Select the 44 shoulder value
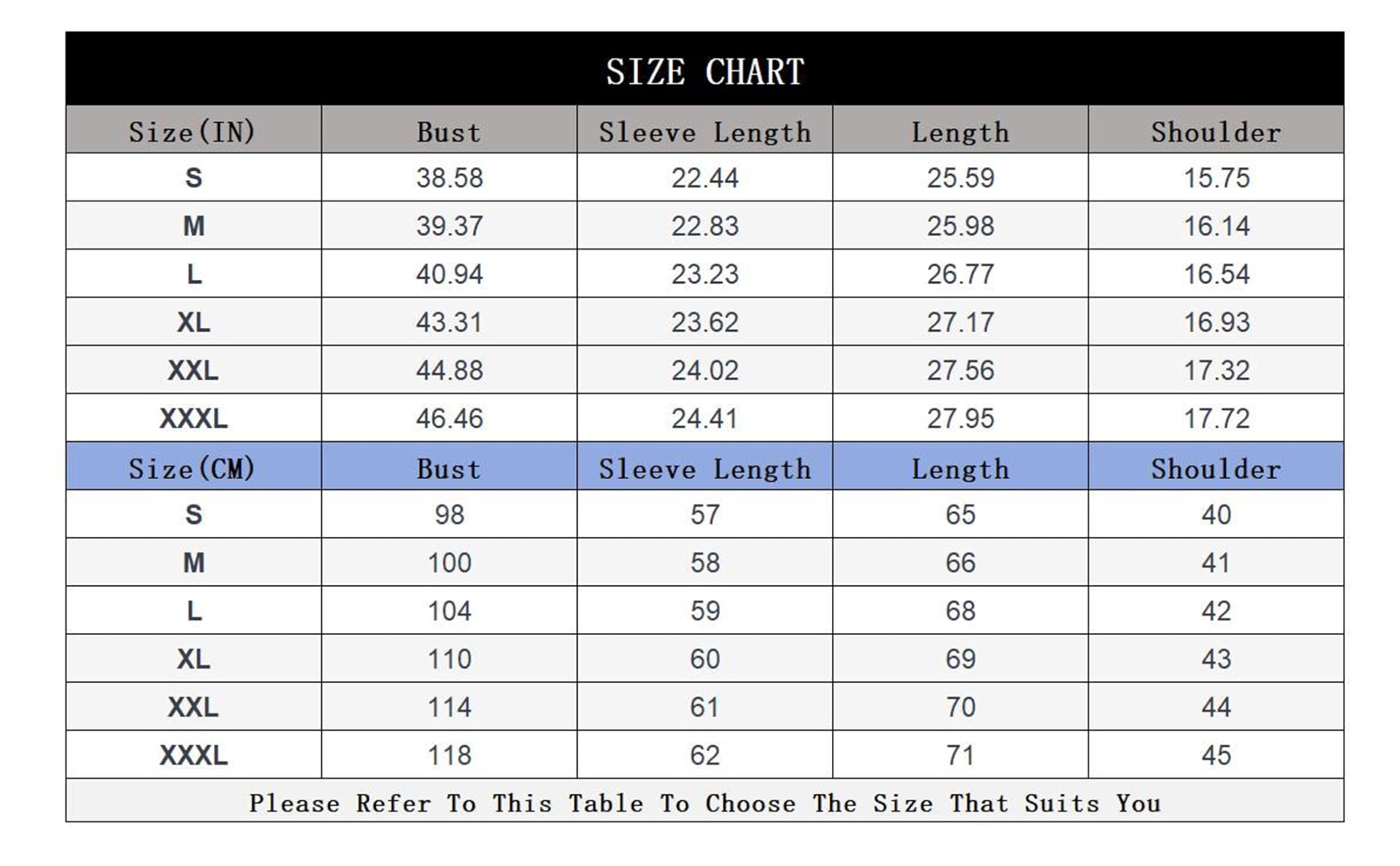Viewport: 1400px width, 866px height. (1216, 707)
